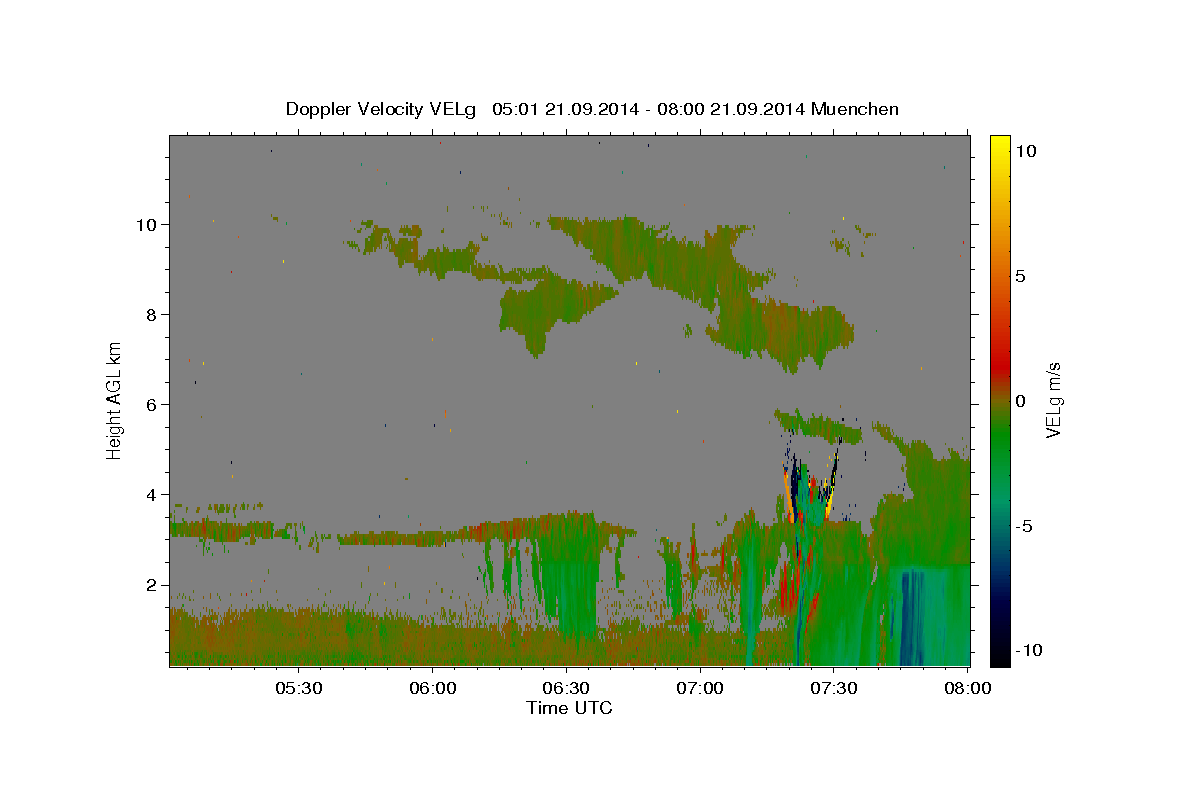Click the date range '05:01 21.09.2014' in title
The image size is (1200, 800).
pos(565,109)
